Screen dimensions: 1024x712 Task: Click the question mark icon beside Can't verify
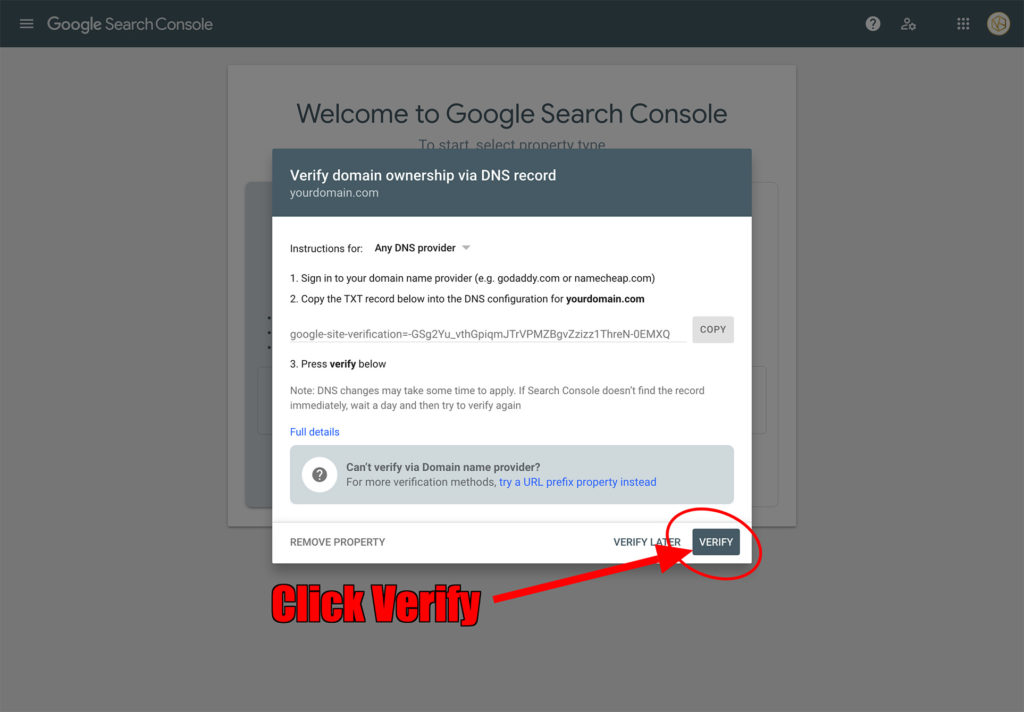(x=319, y=474)
